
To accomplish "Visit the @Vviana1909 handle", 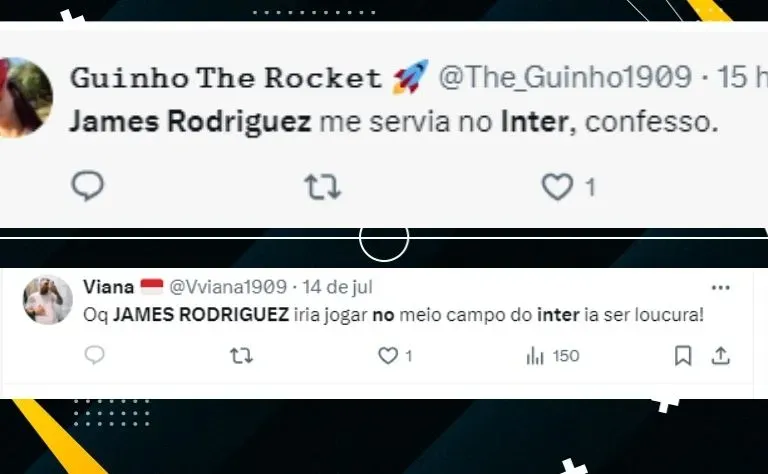I will pyautogui.click(x=228, y=287).
